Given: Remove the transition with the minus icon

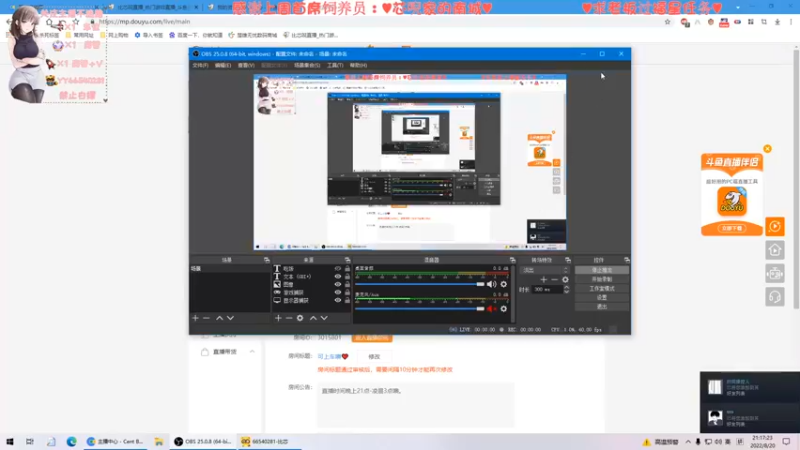Looking at the screenshot, I should [555, 280].
